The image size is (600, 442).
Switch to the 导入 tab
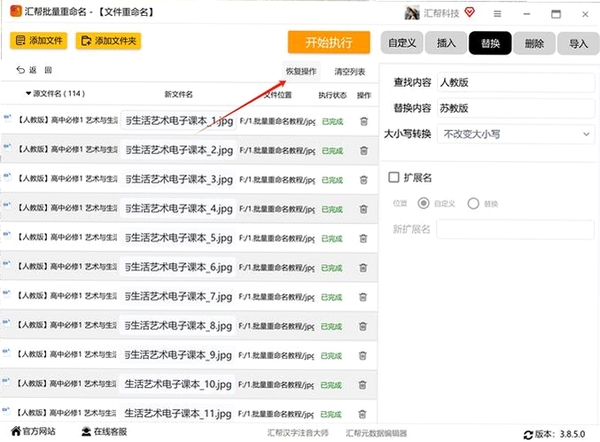pyautogui.click(x=579, y=44)
